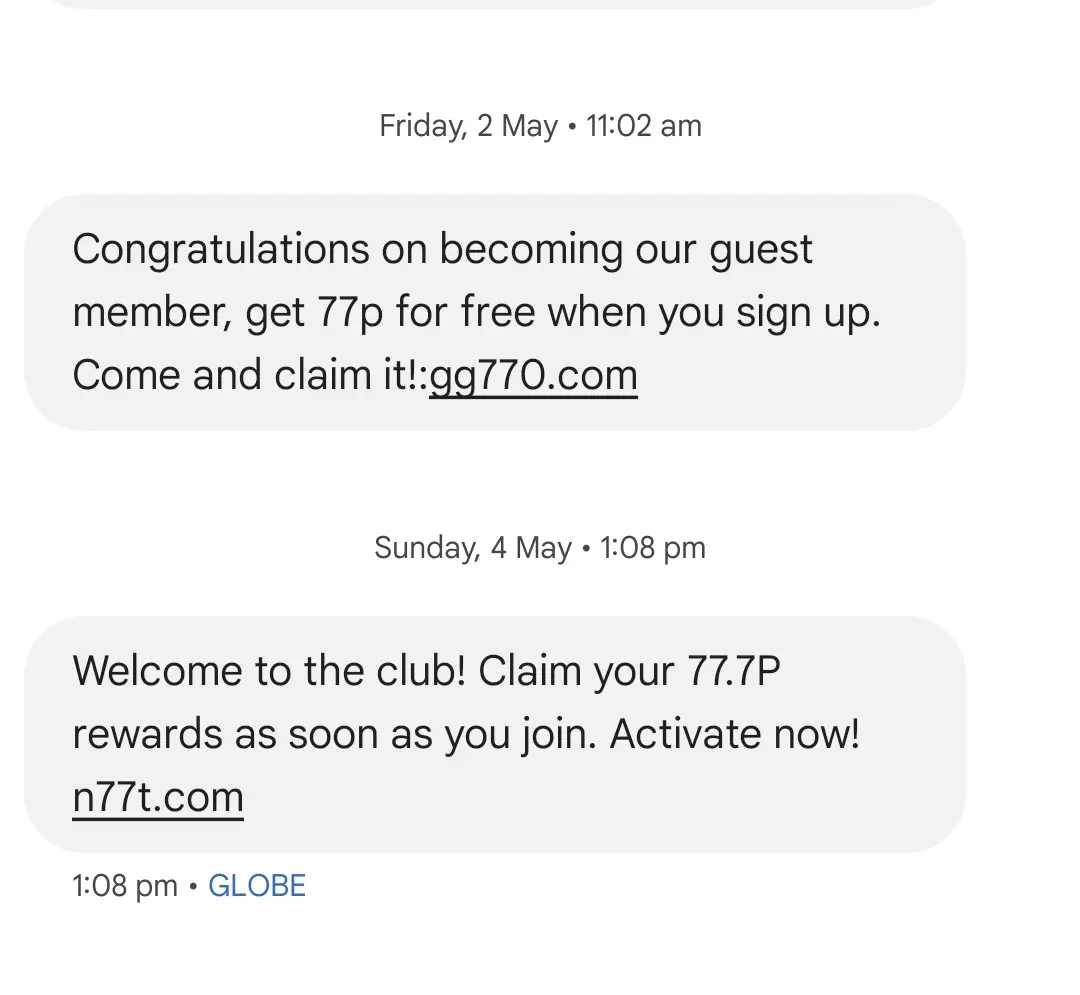Click the Come and claim it! text
The image size is (1080, 995).
tap(250, 376)
